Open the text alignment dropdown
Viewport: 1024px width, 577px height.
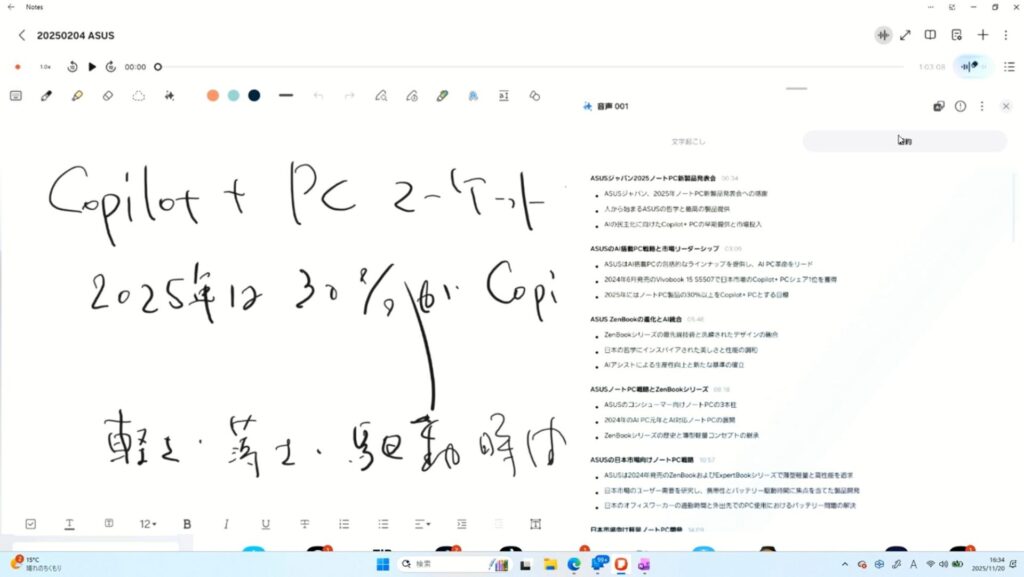tap(422, 524)
